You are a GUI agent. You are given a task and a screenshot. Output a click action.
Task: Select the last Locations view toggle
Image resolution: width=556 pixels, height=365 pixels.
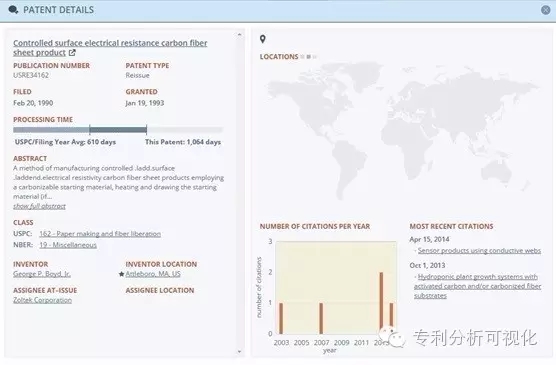click(x=315, y=57)
